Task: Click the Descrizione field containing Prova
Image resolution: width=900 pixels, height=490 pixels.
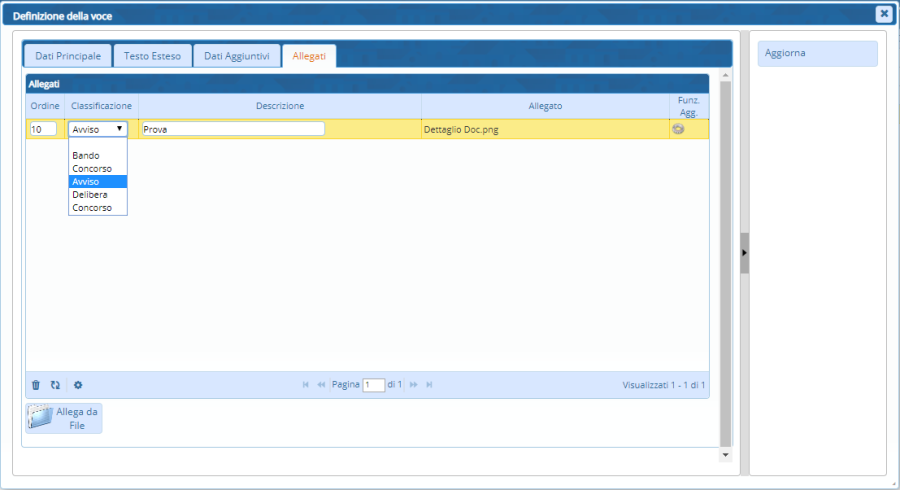Action: click(x=233, y=129)
